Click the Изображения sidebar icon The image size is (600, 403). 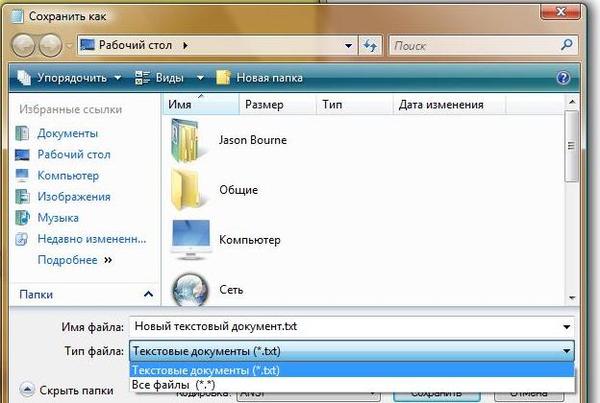coord(22,197)
